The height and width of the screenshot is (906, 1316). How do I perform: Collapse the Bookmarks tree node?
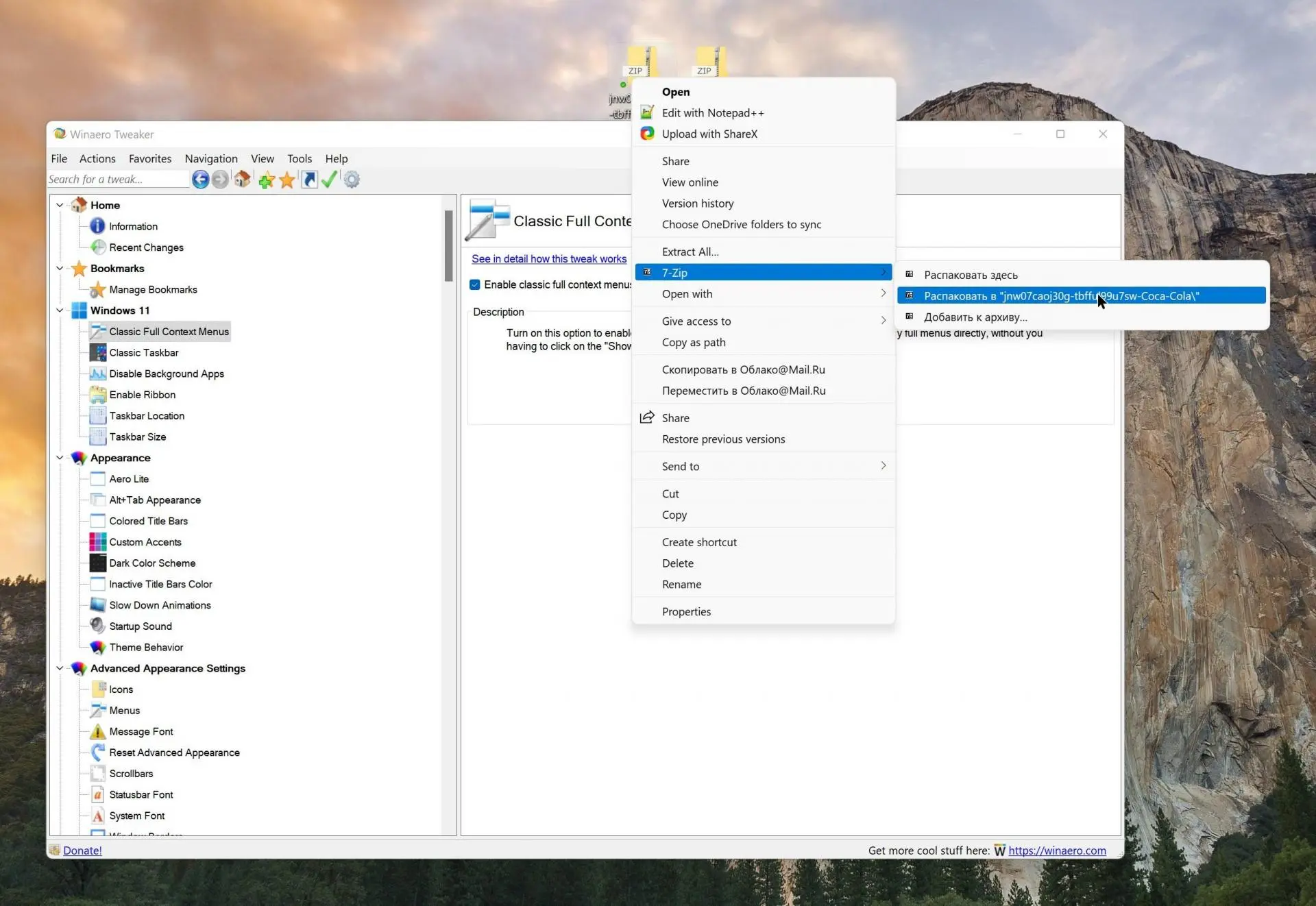60,269
